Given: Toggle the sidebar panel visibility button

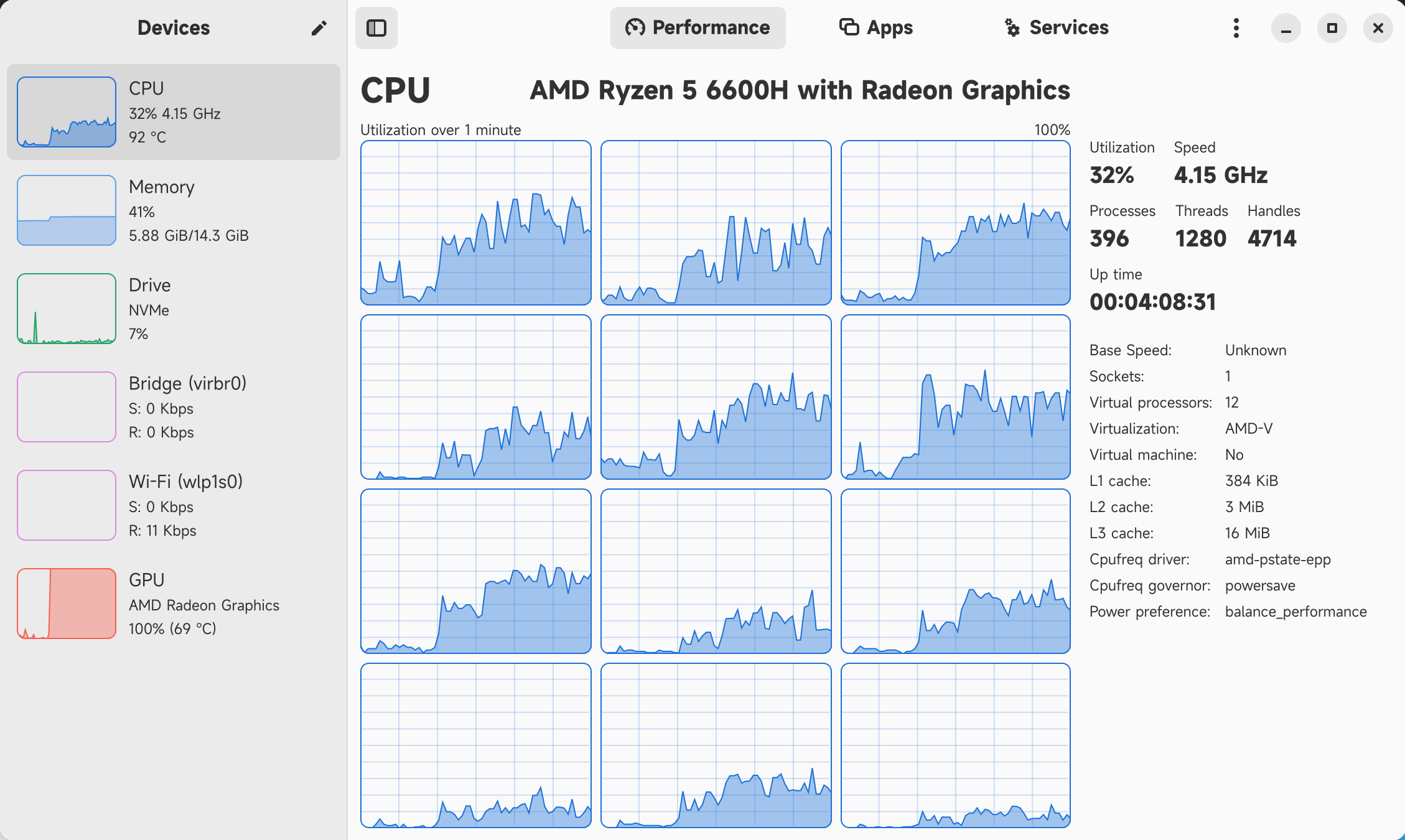Looking at the screenshot, I should pyautogui.click(x=376, y=28).
